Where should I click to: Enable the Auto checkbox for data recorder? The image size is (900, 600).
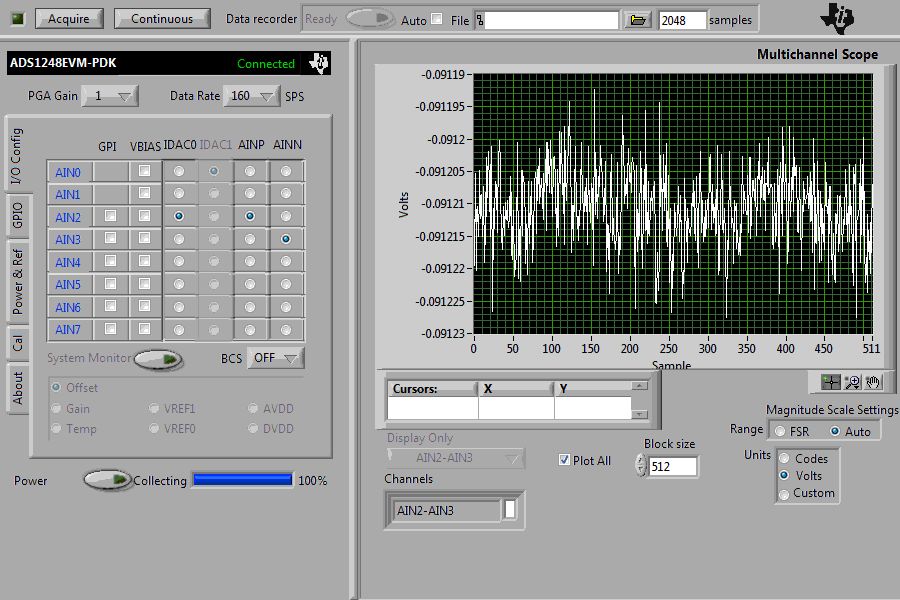pos(437,19)
